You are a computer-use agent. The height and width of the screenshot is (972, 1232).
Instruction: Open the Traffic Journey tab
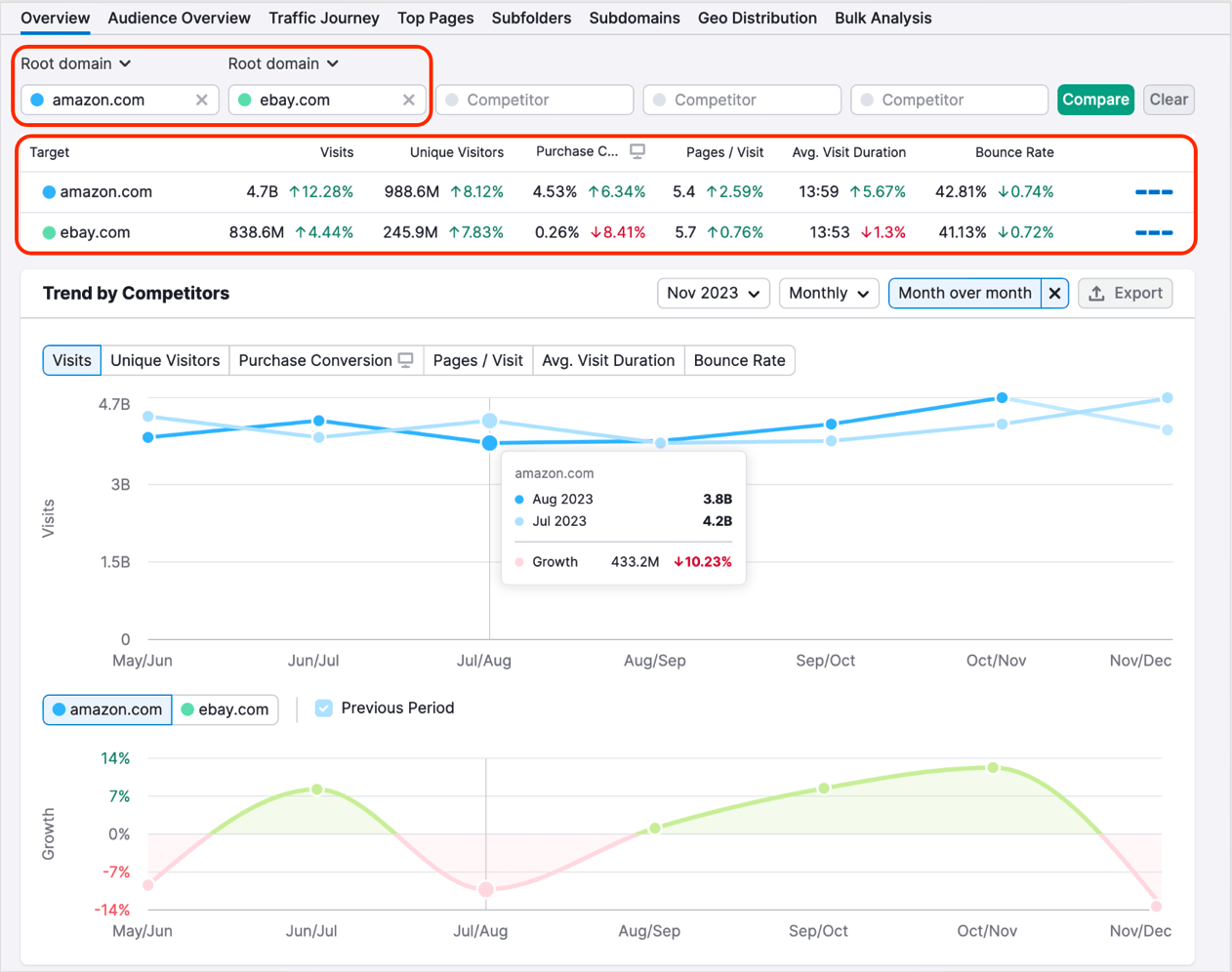(x=323, y=18)
